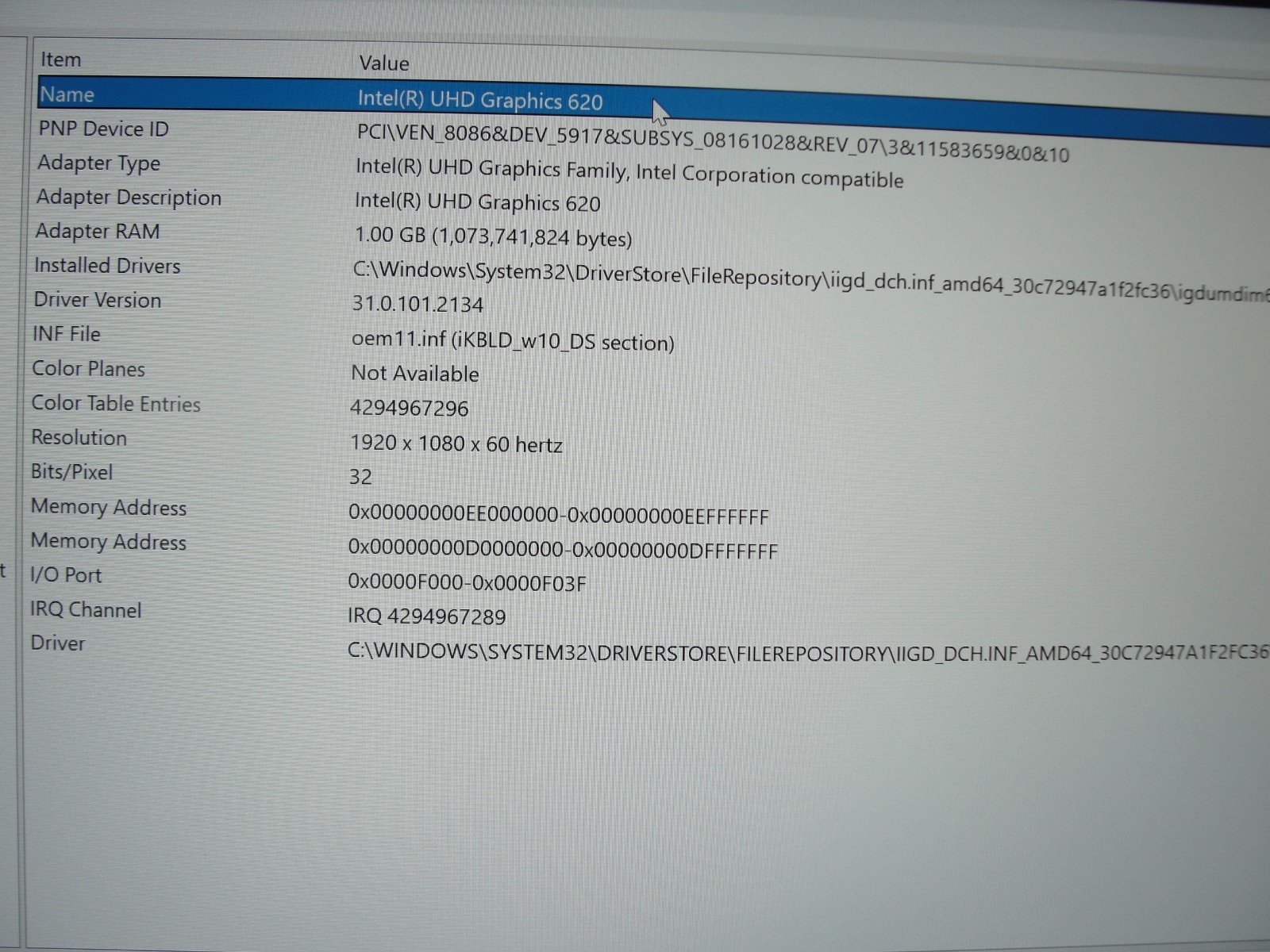The height and width of the screenshot is (952, 1270).
Task: Click the value Intel(R) UHD Graphics 620 in Name row
Action: [x=480, y=100]
